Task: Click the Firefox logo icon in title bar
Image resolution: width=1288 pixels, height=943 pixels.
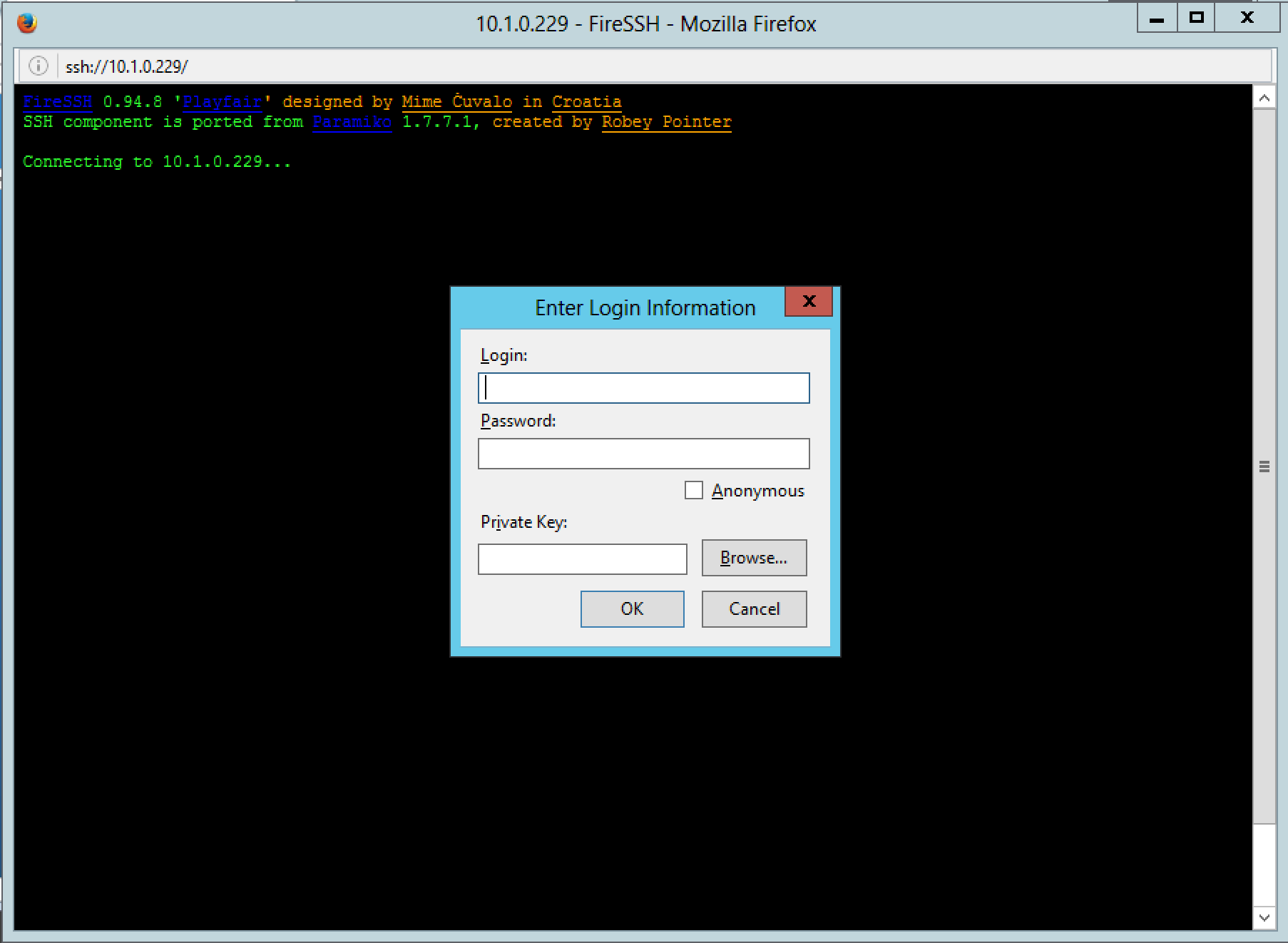Action: coord(26,24)
